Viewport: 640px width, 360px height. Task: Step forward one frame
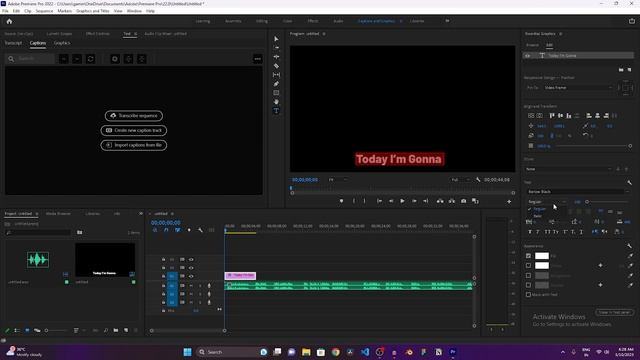[414, 201]
